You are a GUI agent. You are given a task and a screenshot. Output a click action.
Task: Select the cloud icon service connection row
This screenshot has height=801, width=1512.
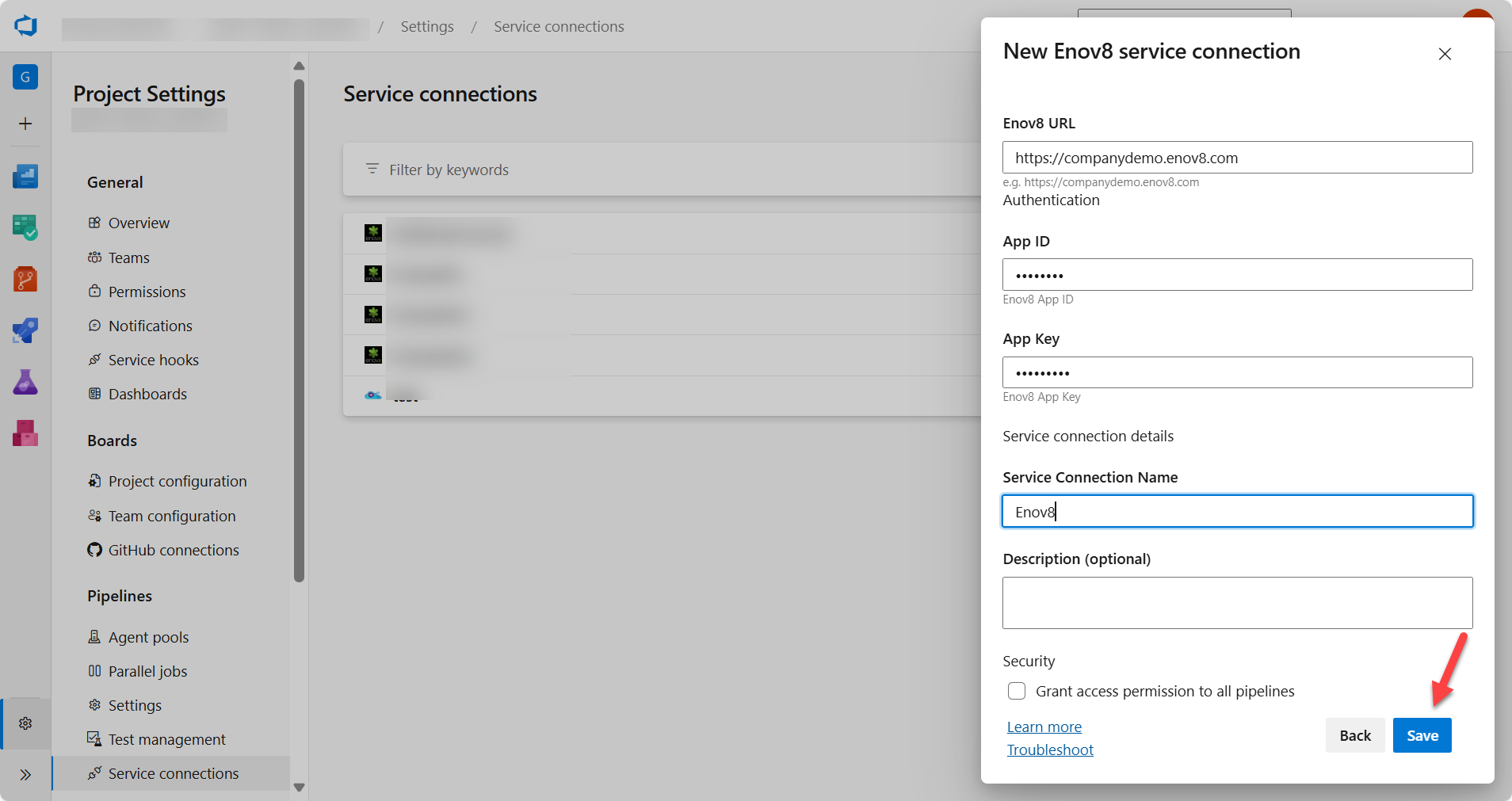click(662, 395)
